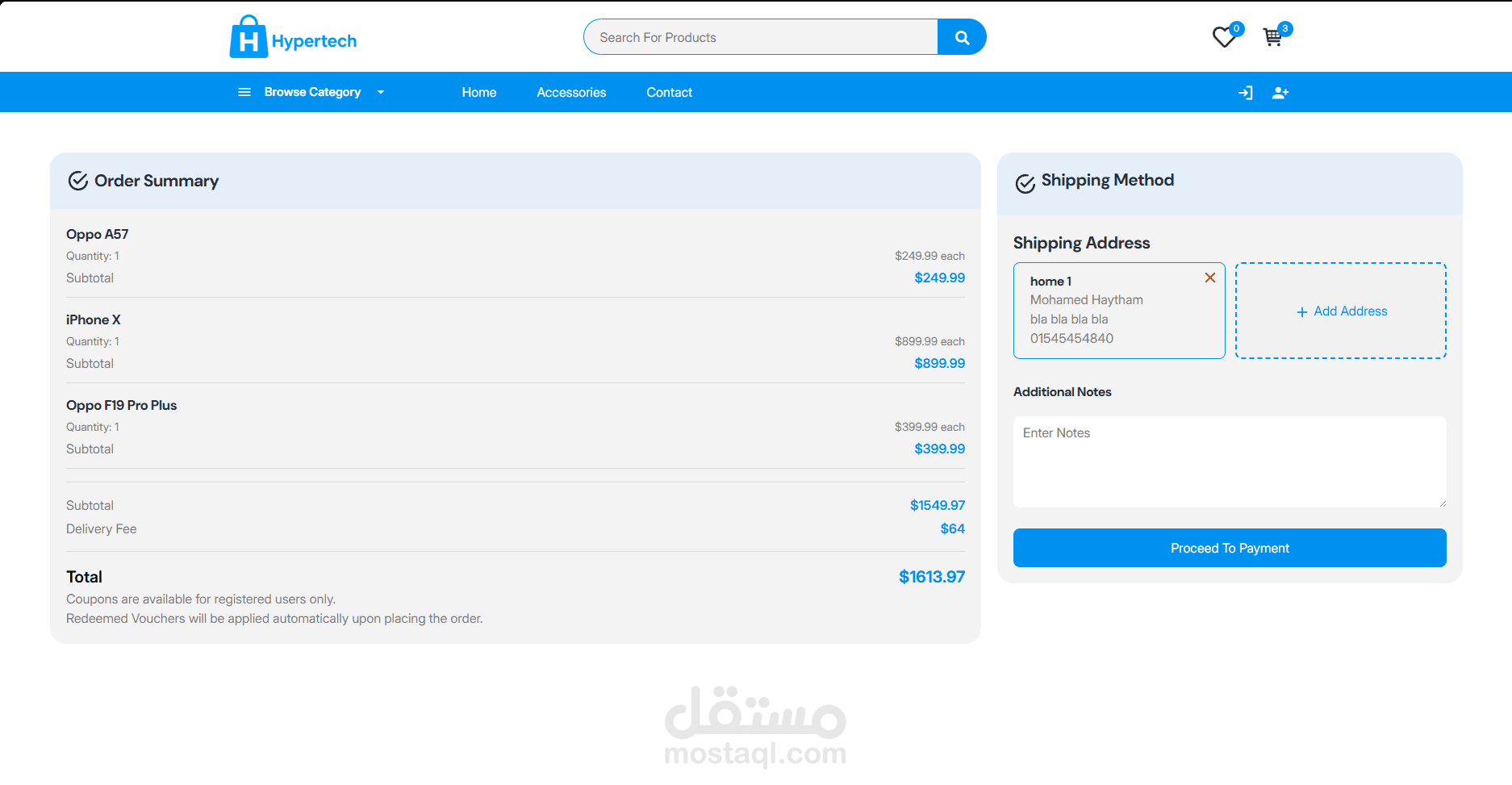Expand the Browse Category dropdown arrow
This screenshot has width=1512, height=785.
[x=381, y=92]
